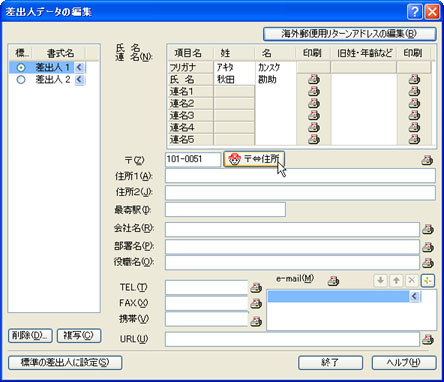Viewport: 444px width, 382px height.
Task: Select 差出人 1 radio button
Action: [x=21, y=68]
